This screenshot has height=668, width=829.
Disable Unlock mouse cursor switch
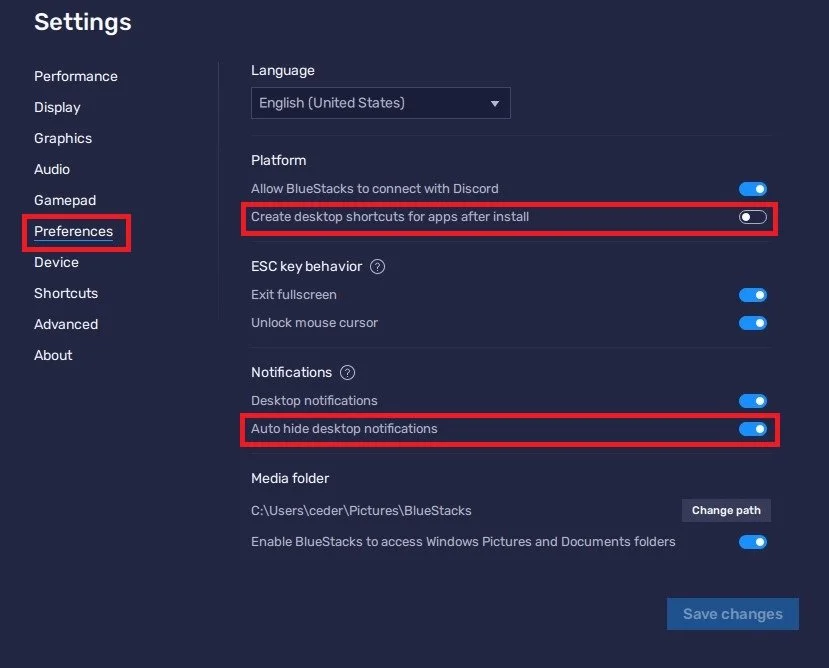click(x=753, y=323)
